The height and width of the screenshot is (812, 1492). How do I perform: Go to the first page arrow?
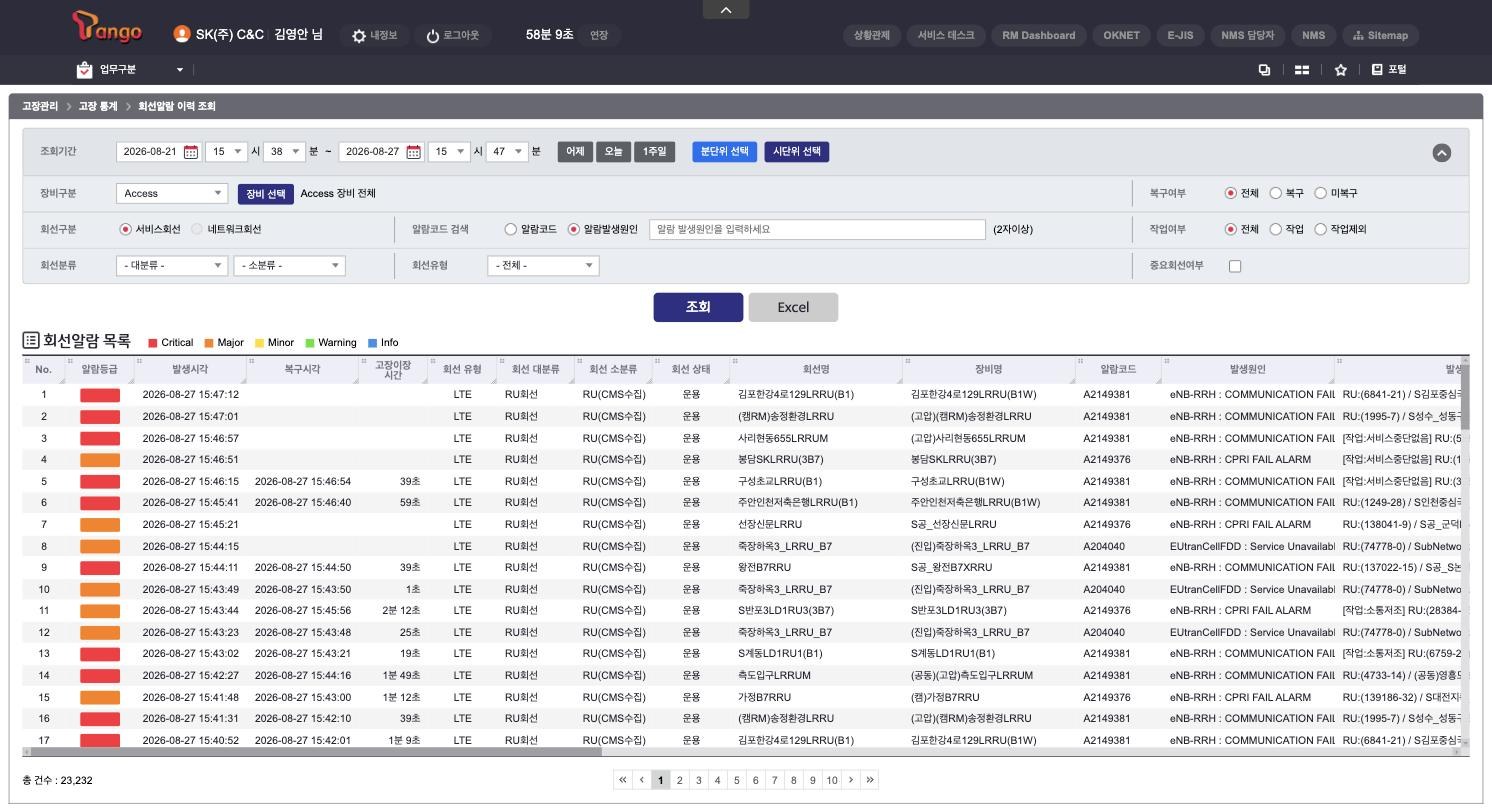pos(623,780)
